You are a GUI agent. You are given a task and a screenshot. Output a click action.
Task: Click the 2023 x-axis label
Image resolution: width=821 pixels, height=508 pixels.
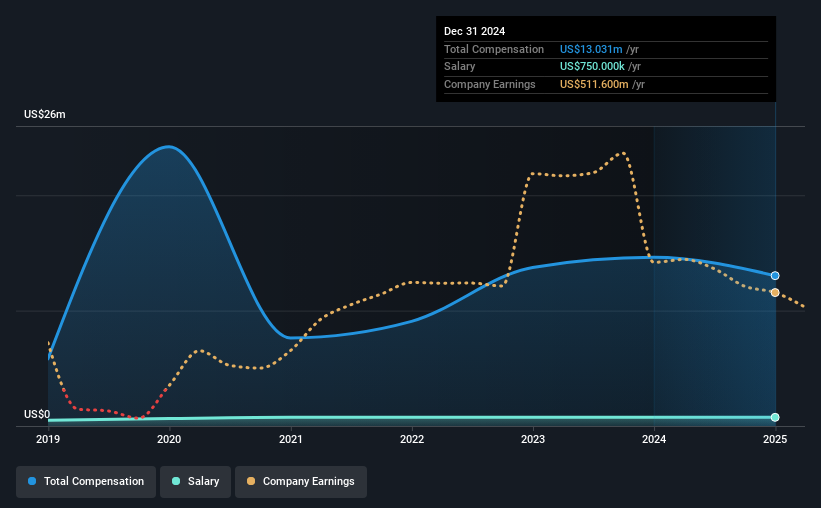(533, 439)
